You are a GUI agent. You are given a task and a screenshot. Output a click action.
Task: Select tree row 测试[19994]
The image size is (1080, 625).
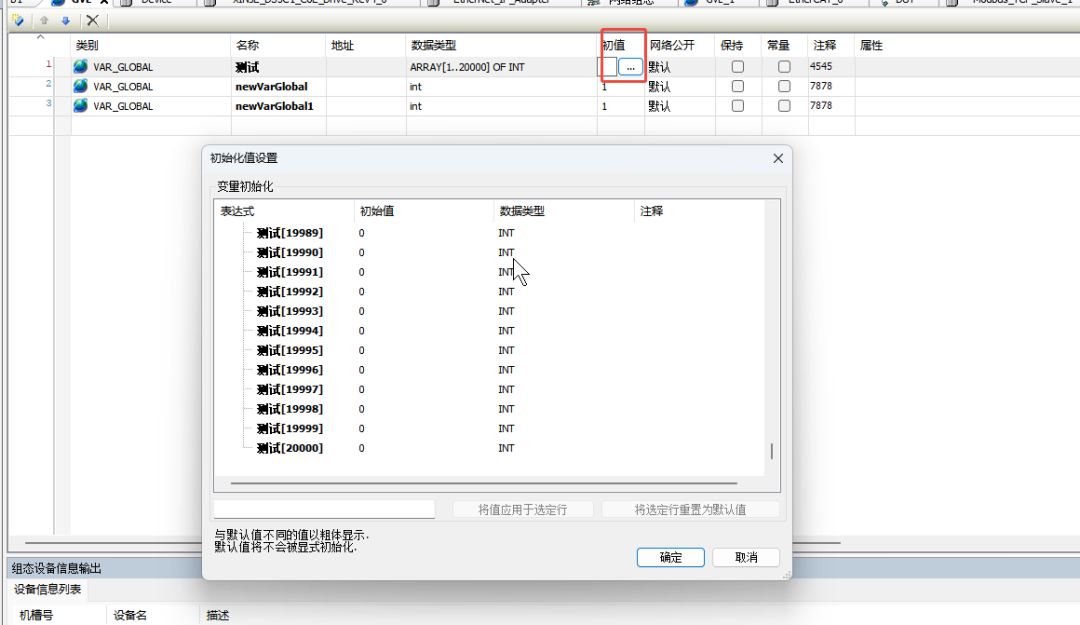tap(289, 331)
